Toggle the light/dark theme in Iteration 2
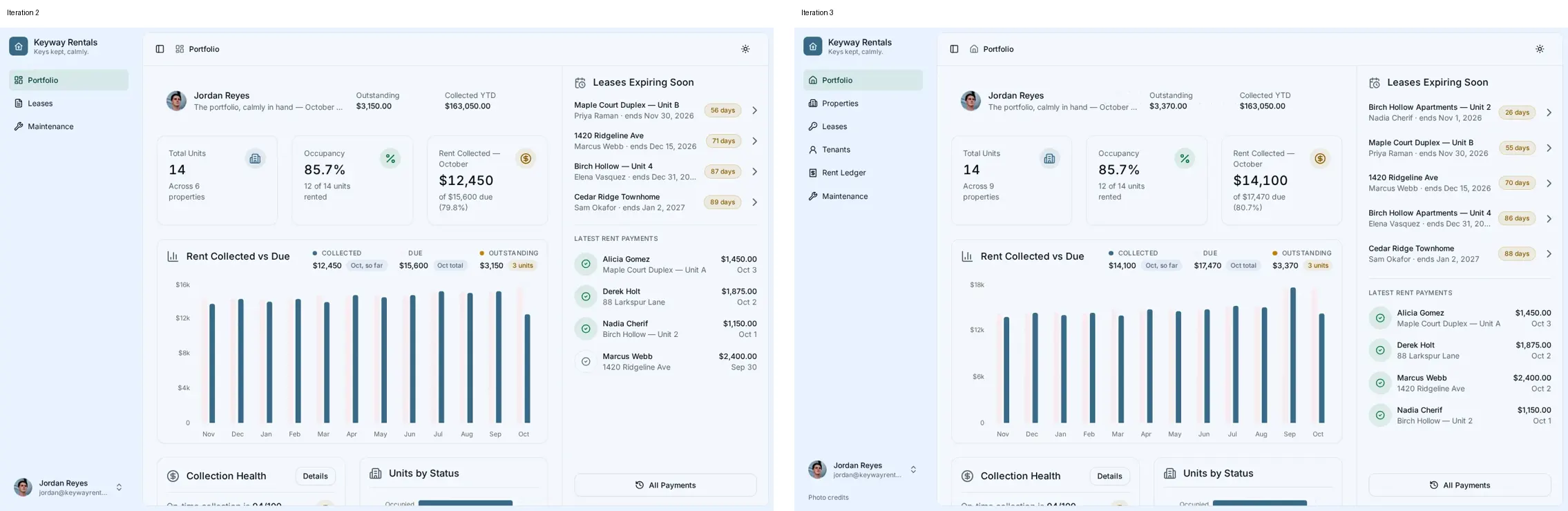Screen dimensions: 1568x511 745,49
